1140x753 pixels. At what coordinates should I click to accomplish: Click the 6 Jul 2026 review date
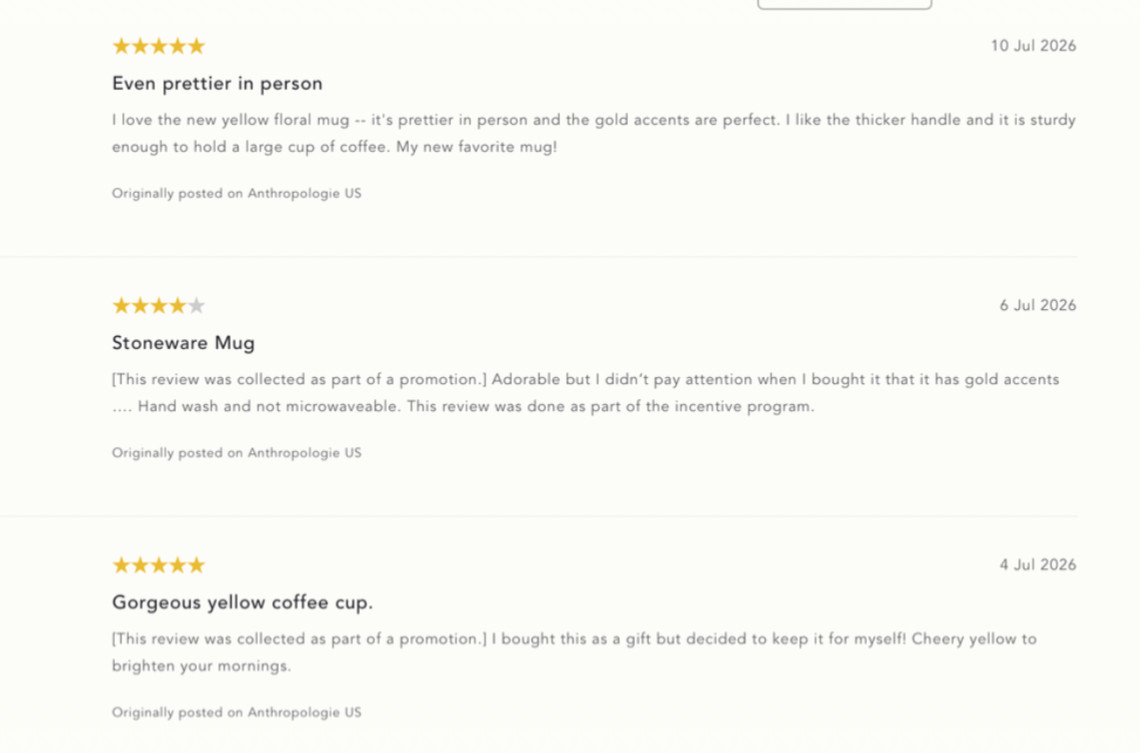click(x=1037, y=305)
